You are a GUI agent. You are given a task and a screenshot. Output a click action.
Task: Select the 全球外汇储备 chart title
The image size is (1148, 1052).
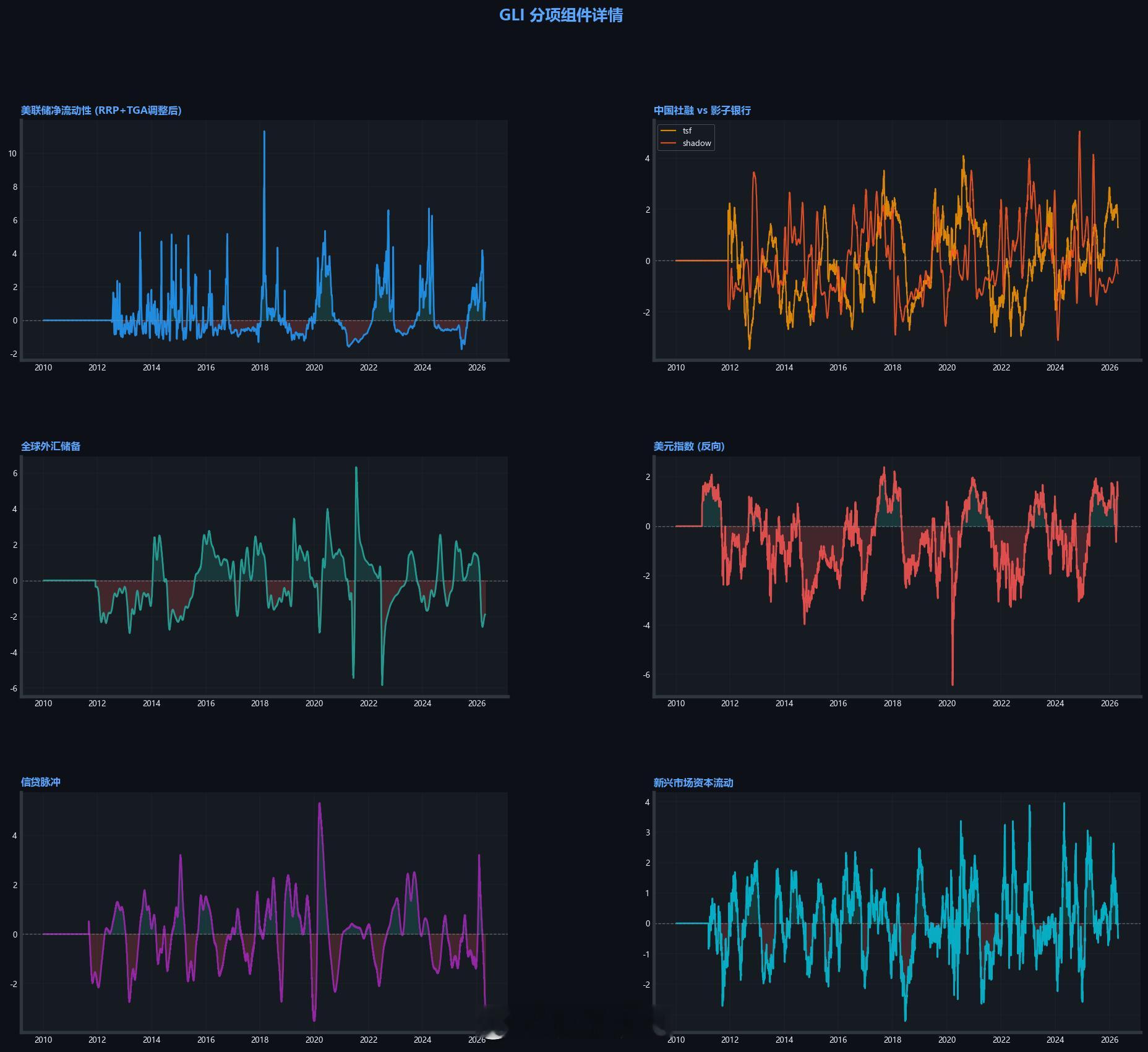click(x=51, y=446)
